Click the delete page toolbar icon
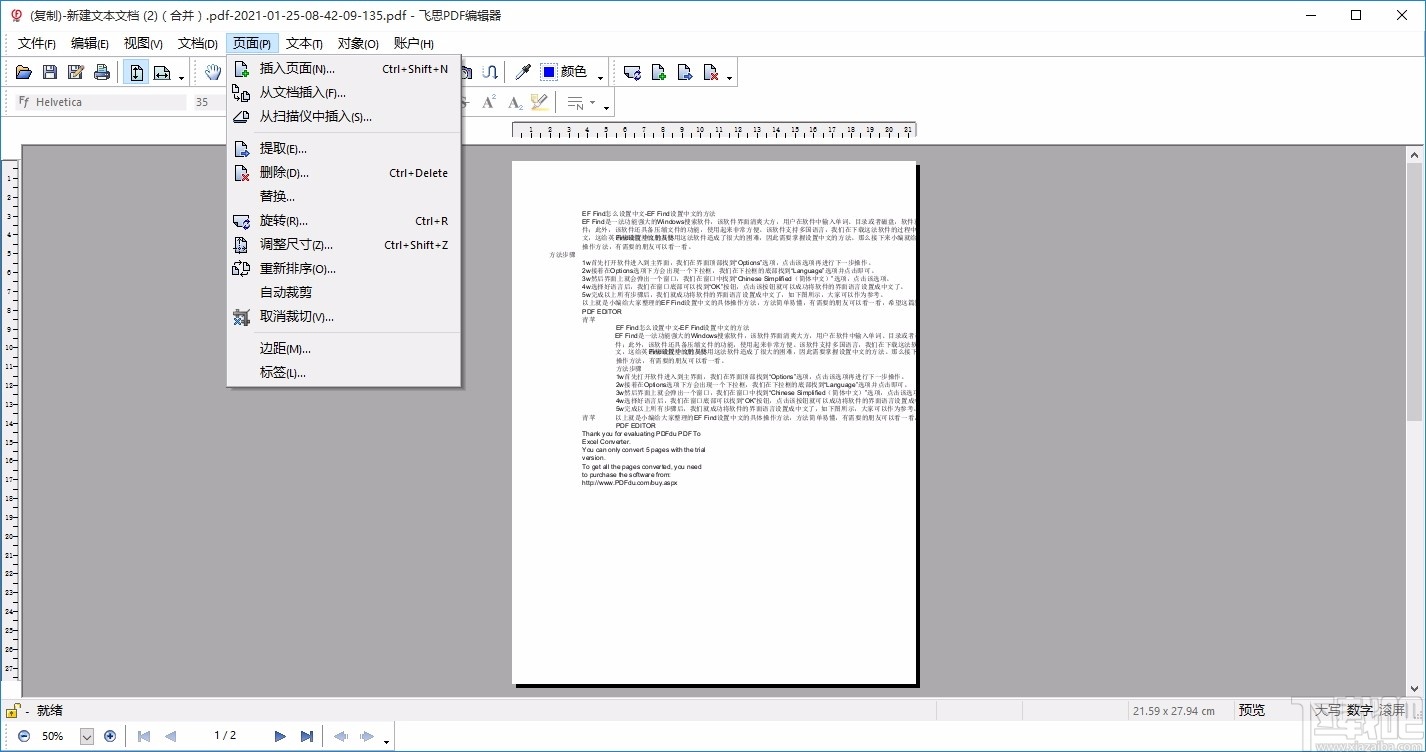The width and height of the screenshot is (1426, 752). click(711, 72)
